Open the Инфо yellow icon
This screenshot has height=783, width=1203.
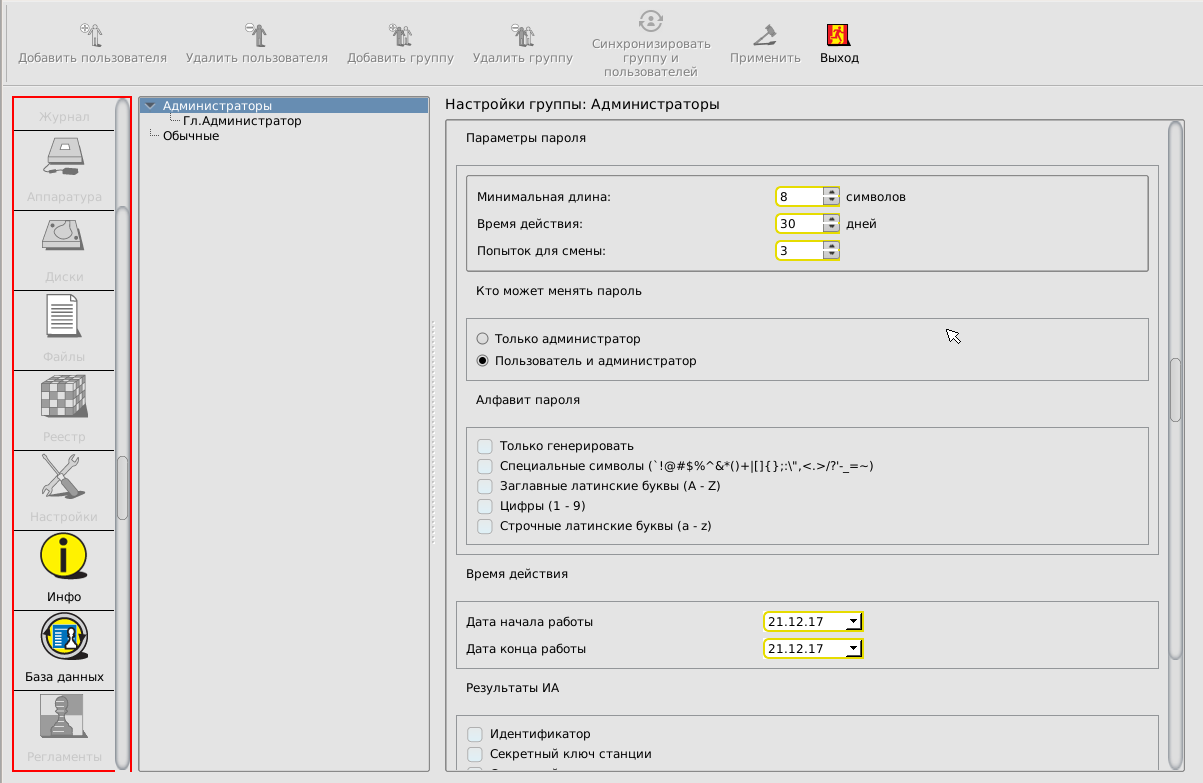[x=65, y=557]
